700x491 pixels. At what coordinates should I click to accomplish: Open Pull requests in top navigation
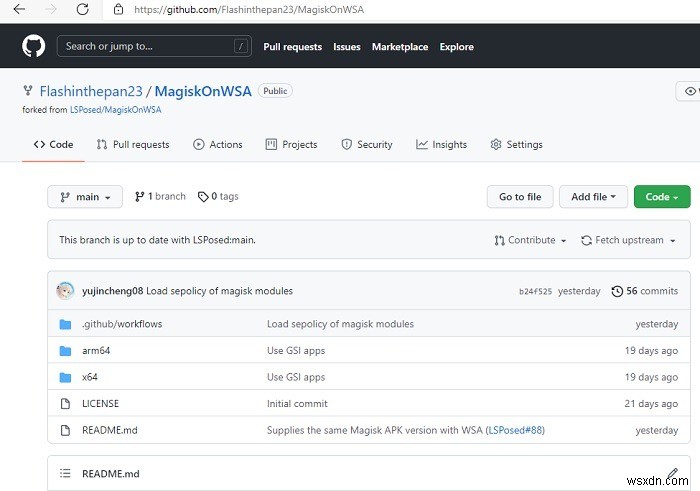coord(292,47)
